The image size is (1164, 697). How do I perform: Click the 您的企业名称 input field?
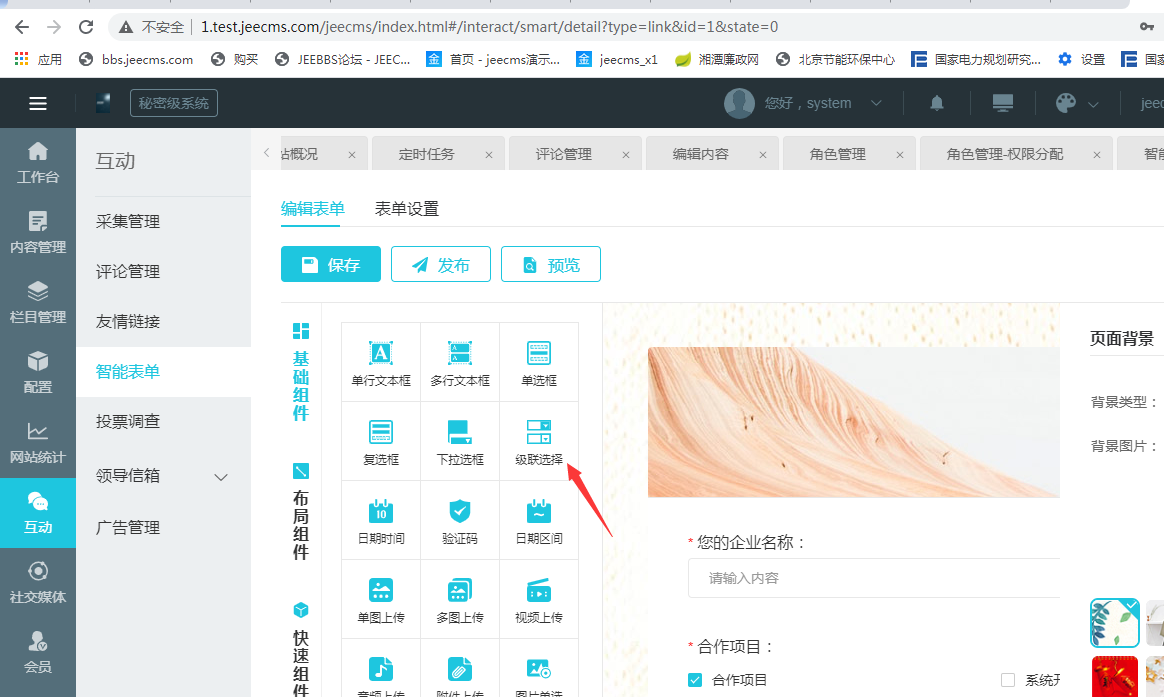tap(874, 578)
